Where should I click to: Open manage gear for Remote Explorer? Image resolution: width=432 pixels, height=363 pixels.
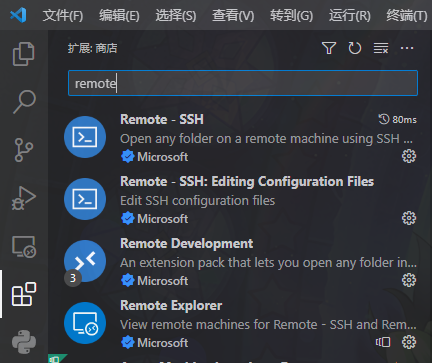point(409,342)
